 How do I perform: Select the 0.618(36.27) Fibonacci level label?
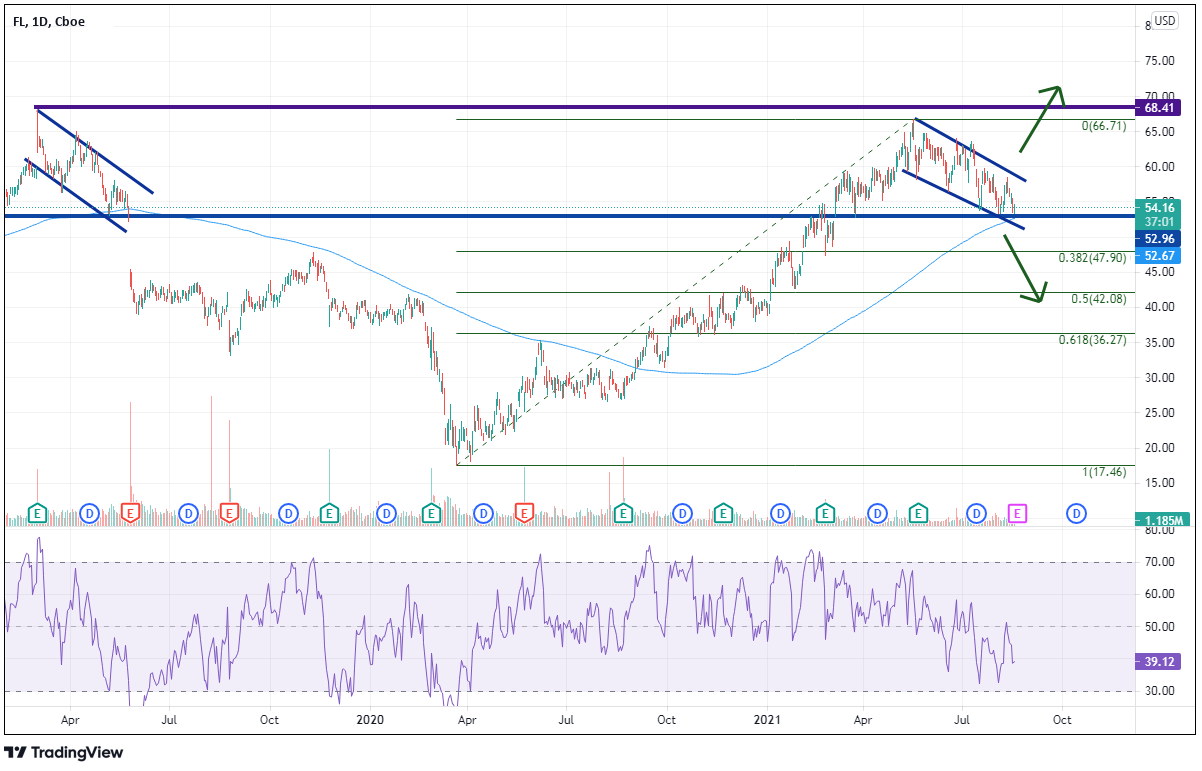click(x=1092, y=340)
